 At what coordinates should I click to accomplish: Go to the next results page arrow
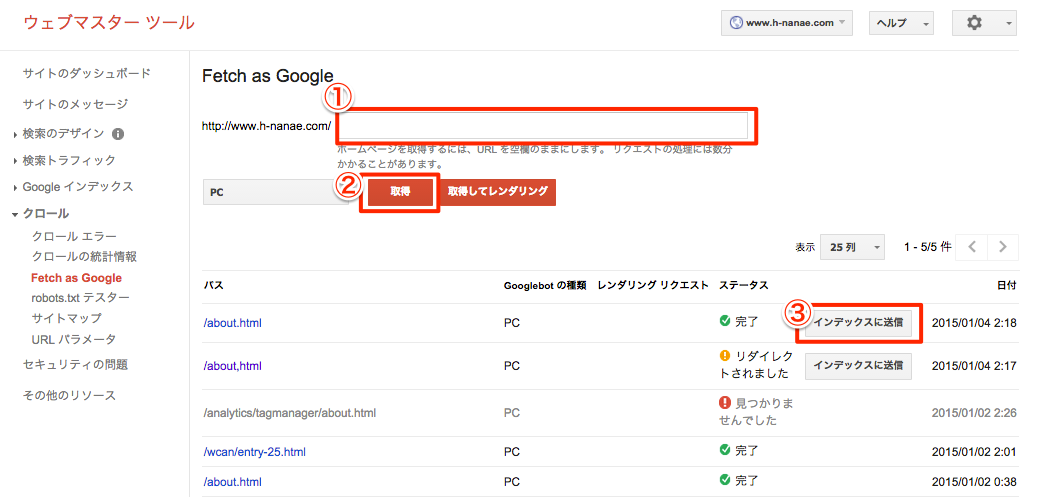(1003, 247)
